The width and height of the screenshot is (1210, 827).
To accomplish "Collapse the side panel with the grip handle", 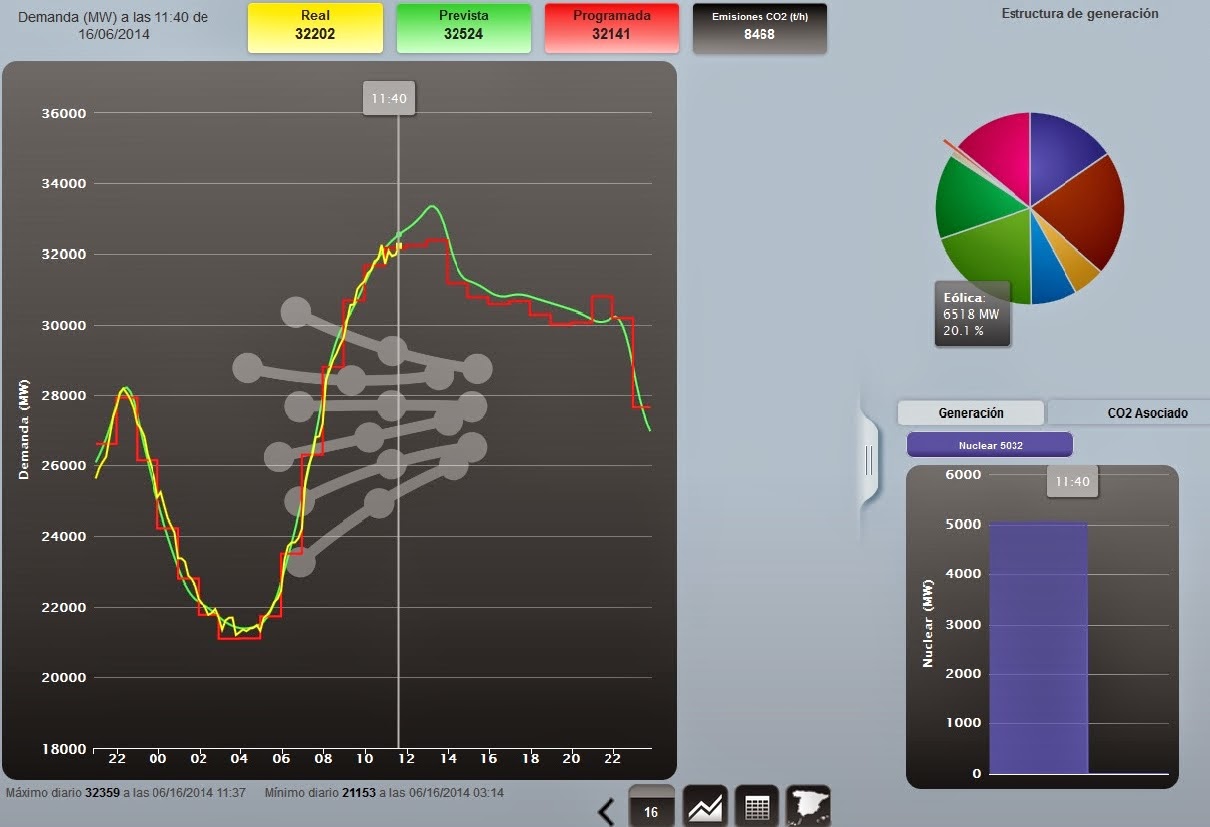I will click(869, 460).
